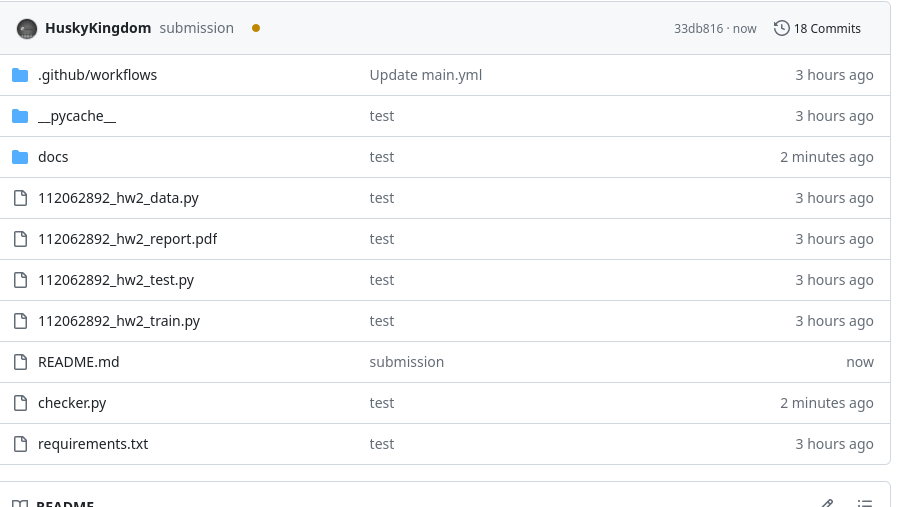Open commit hash 33db816
Screen dimensions: 906x507
point(699,29)
